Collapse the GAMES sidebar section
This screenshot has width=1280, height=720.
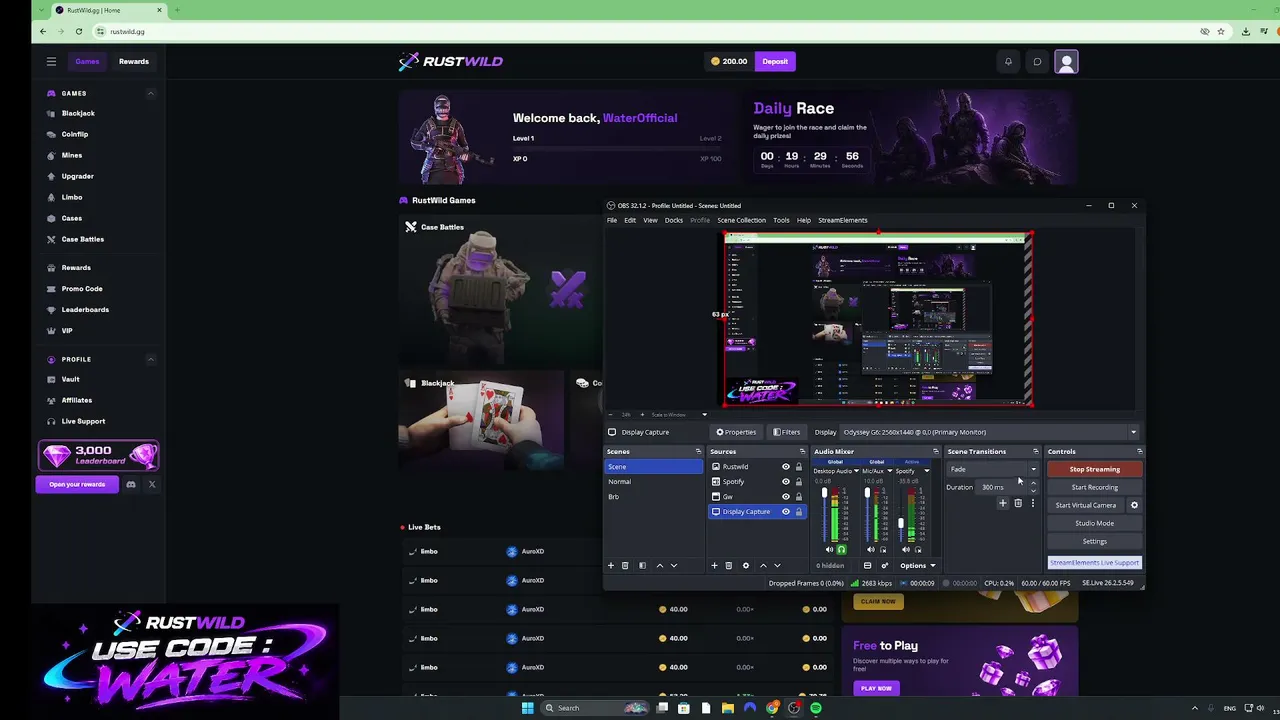click(x=151, y=93)
